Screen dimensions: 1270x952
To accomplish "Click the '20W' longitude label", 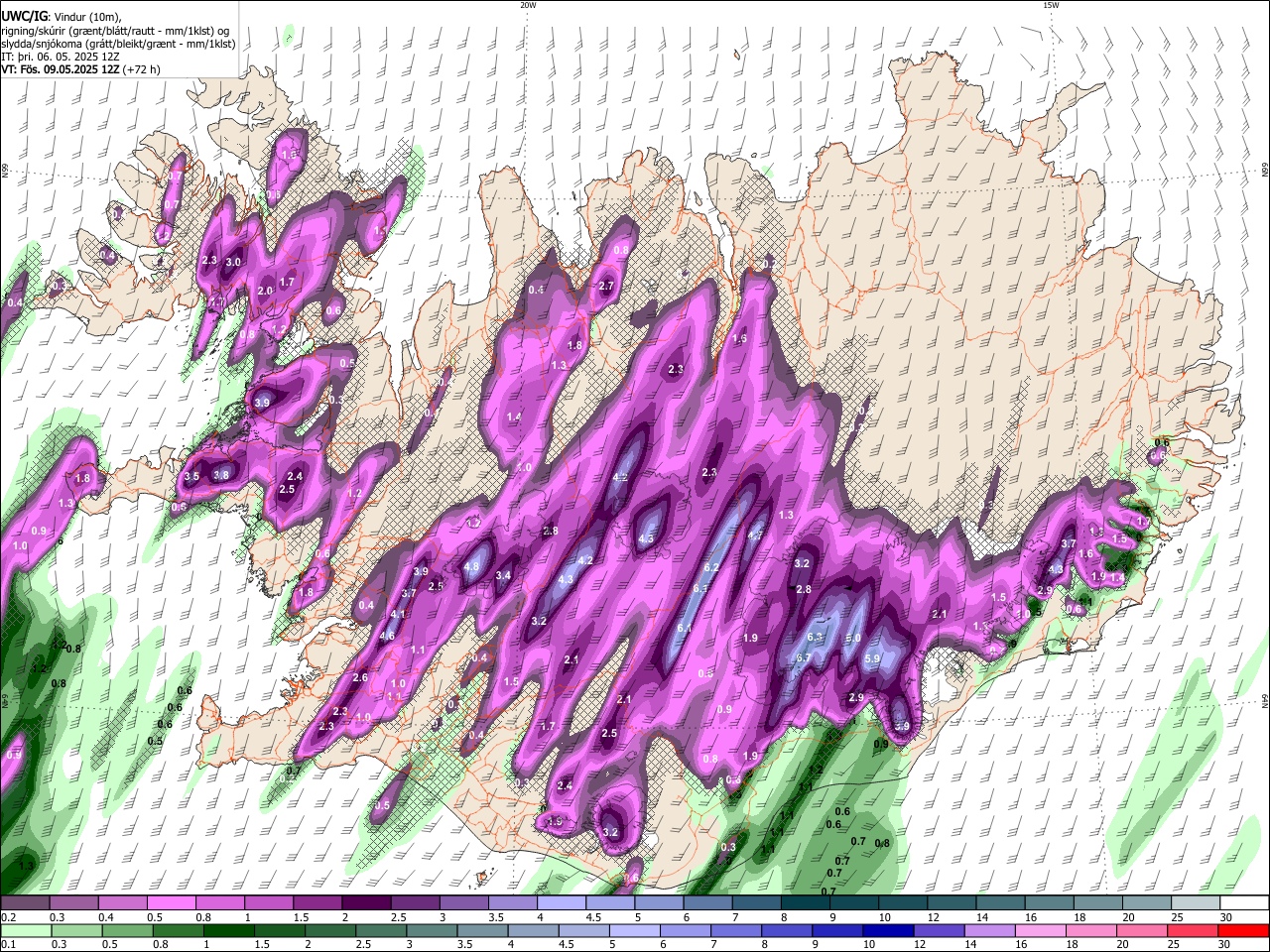I will (x=529, y=5).
